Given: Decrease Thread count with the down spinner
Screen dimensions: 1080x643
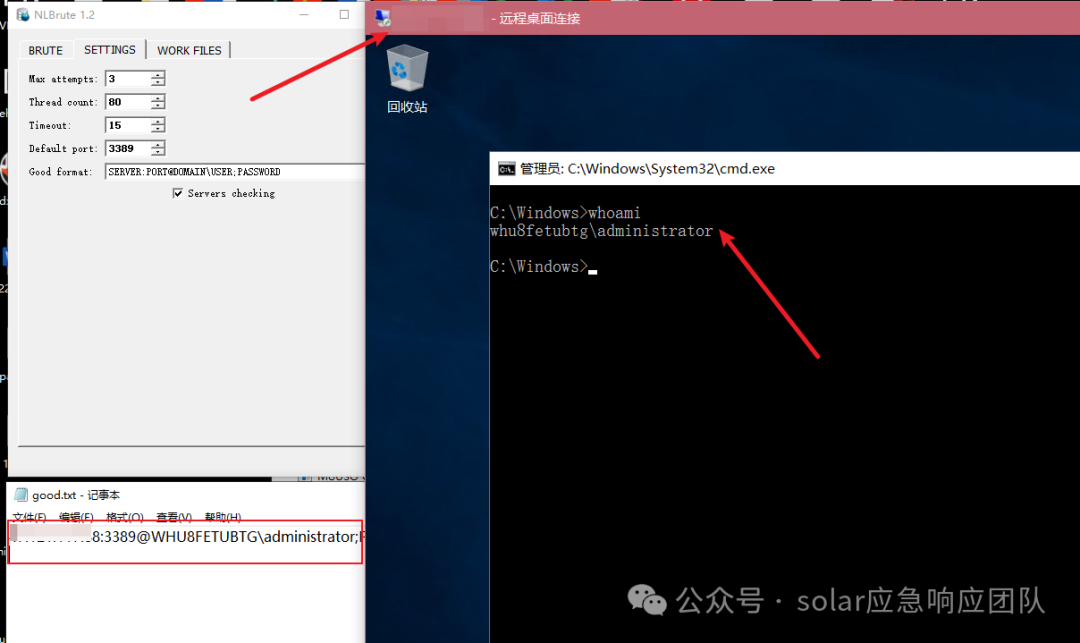Looking at the screenshot, I should (x=158, y=106).
